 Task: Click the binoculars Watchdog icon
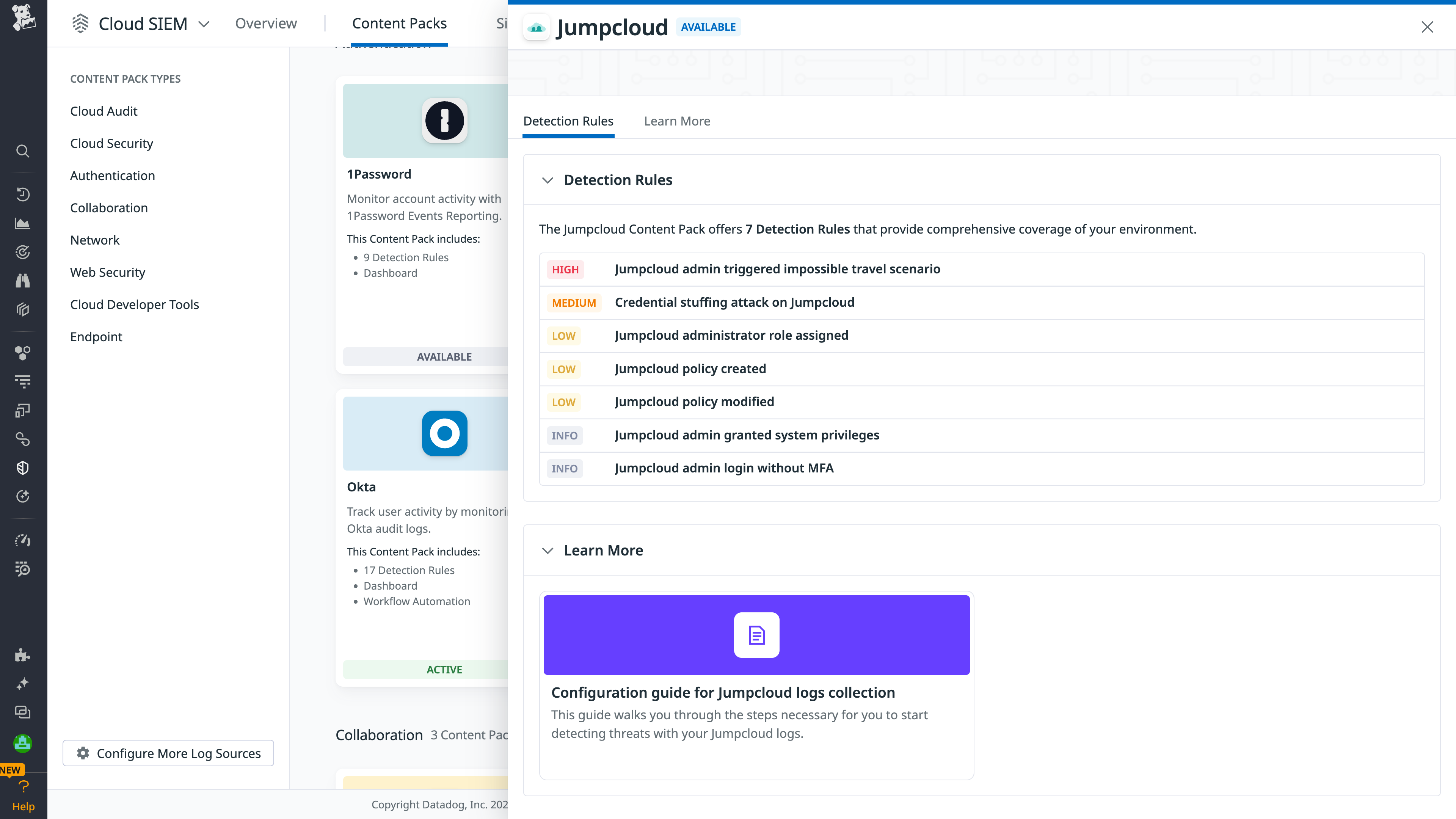pos(23,280)
